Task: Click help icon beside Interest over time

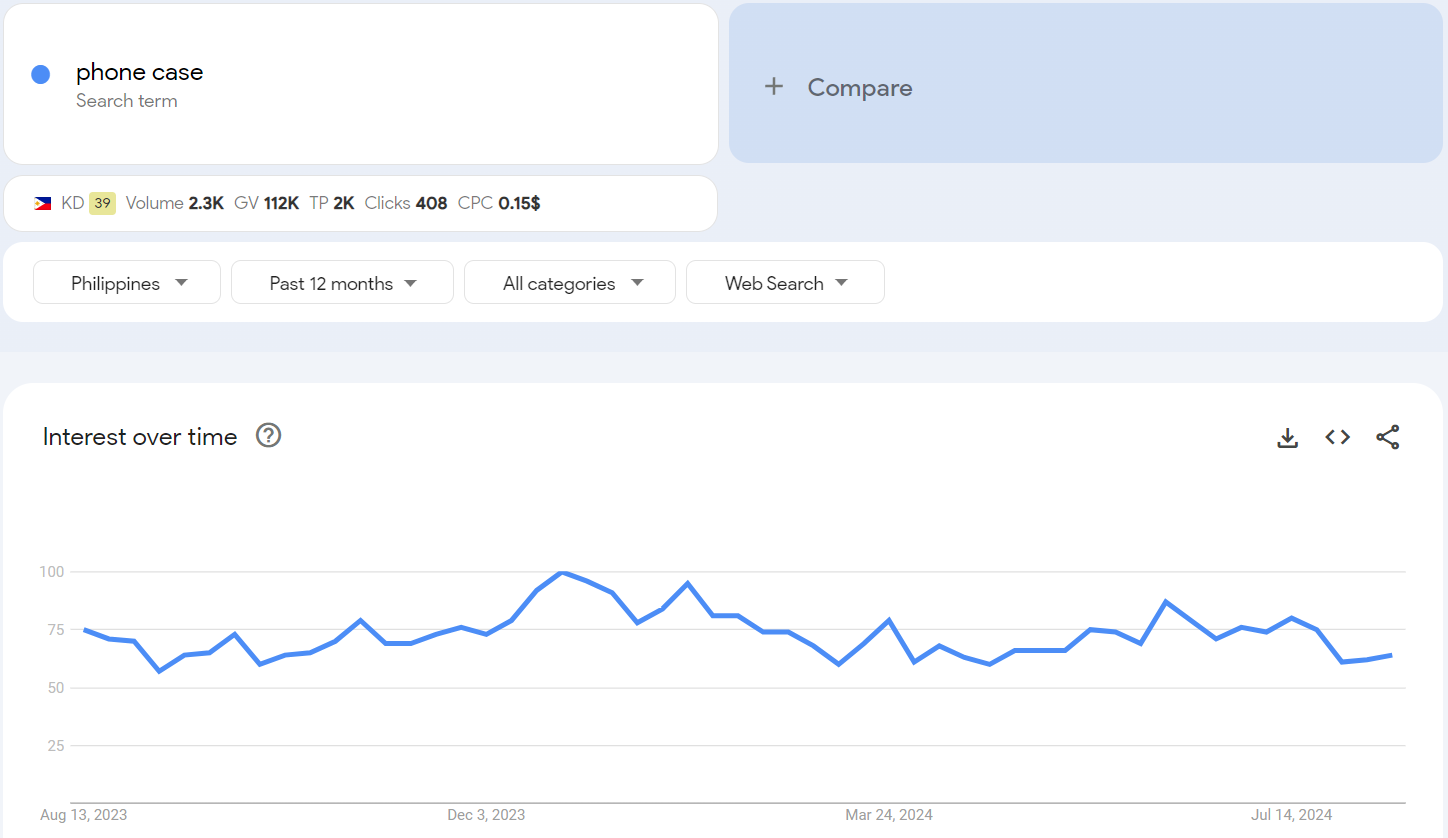Action: click(x=268, y=436)
